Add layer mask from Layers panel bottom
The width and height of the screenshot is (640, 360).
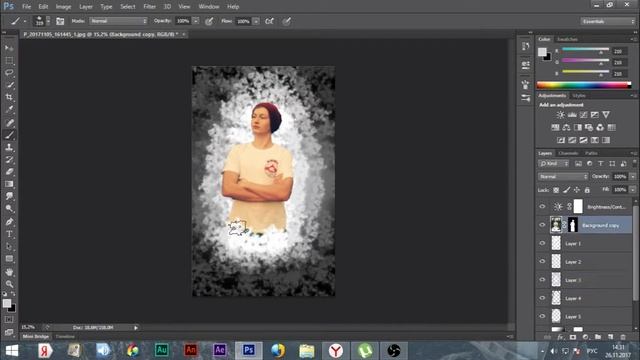(573, 337)
